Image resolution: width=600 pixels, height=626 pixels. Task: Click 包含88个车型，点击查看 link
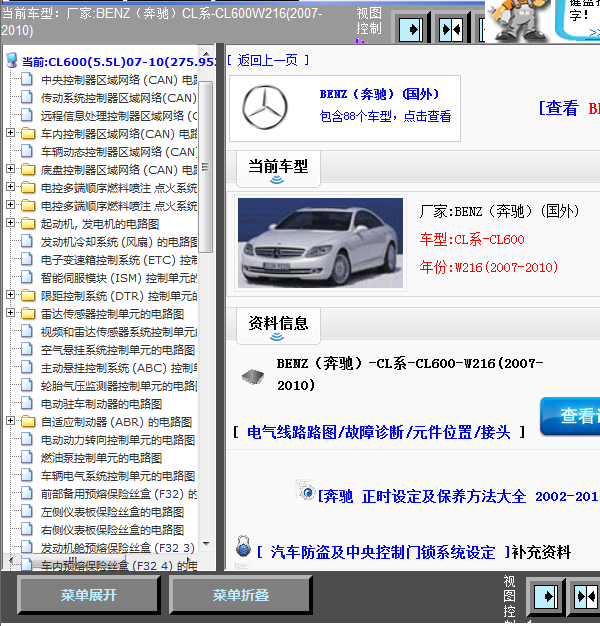pos(385,116)
